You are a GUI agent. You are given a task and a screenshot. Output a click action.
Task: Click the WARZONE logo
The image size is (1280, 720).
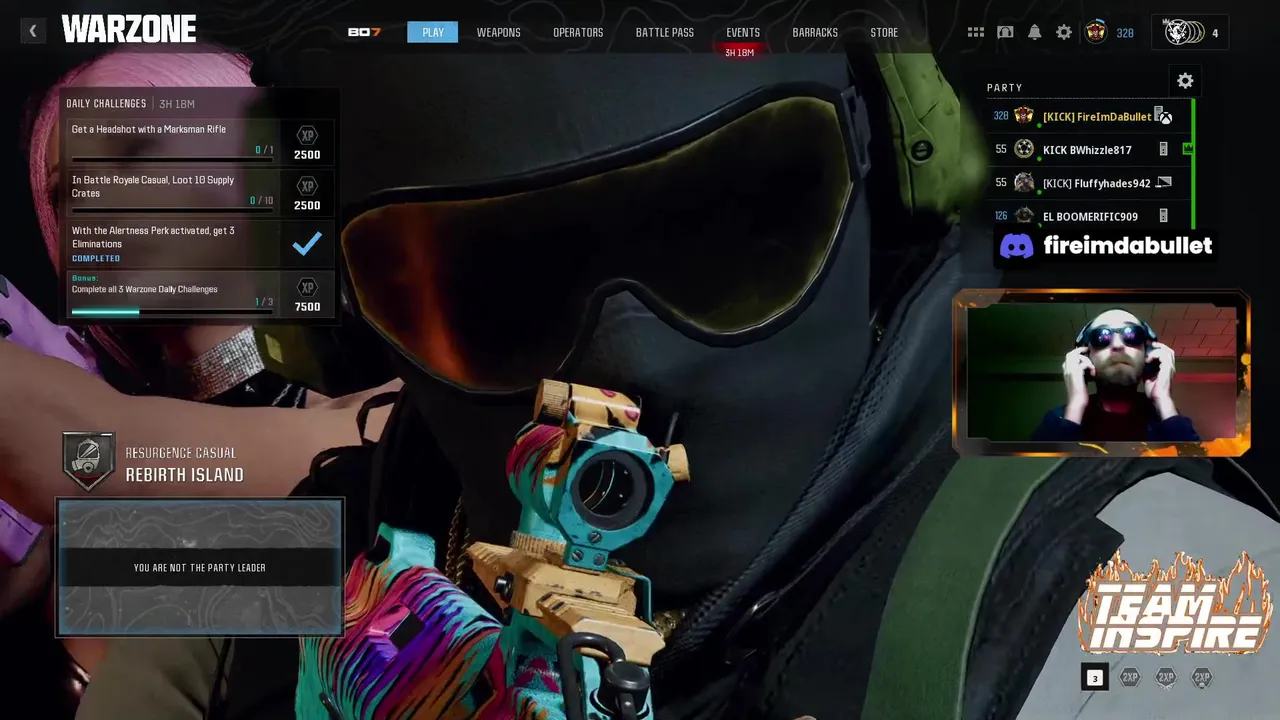tap(129, 30)
